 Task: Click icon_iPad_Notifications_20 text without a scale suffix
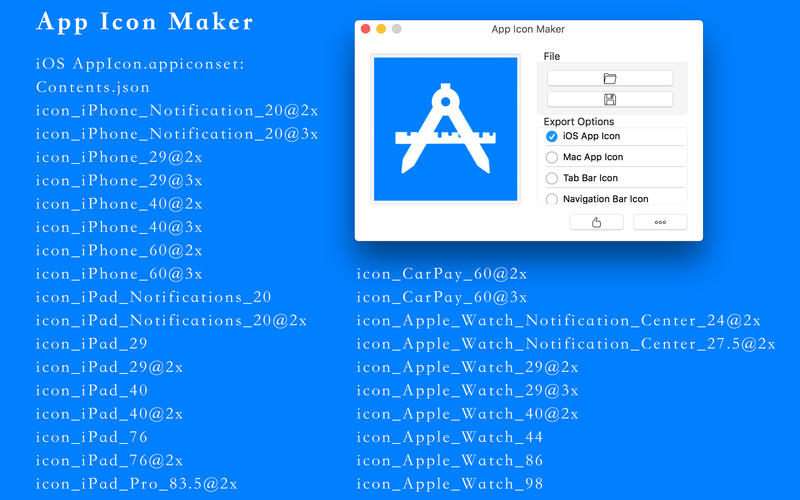point(154,297)
